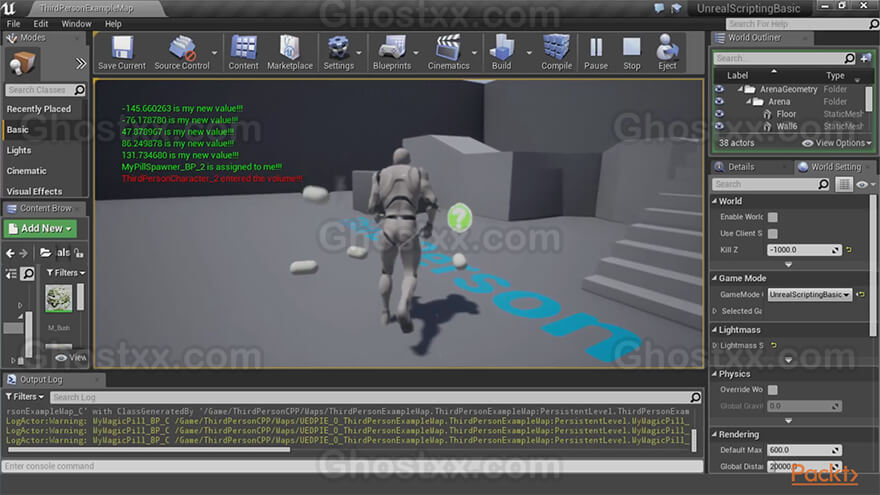Click Details property matrix grid icon
The width and height of the screenshot is (880, 495).
(844, 184)
